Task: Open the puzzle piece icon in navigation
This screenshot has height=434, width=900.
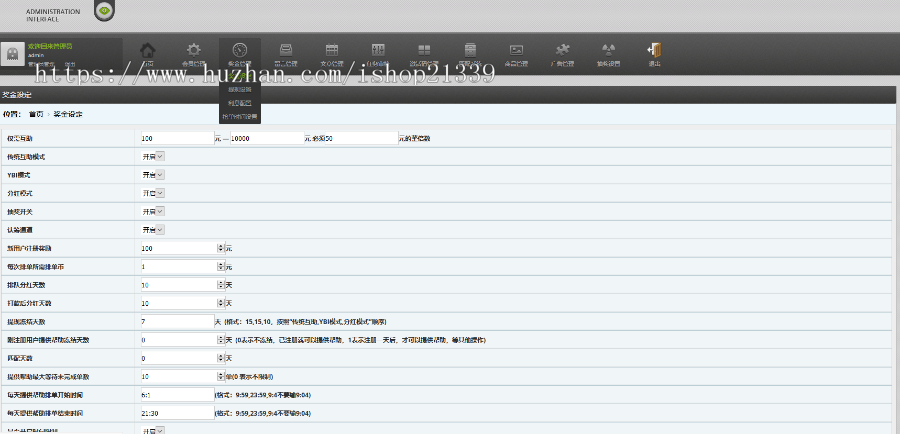Action: pos(562,50)
